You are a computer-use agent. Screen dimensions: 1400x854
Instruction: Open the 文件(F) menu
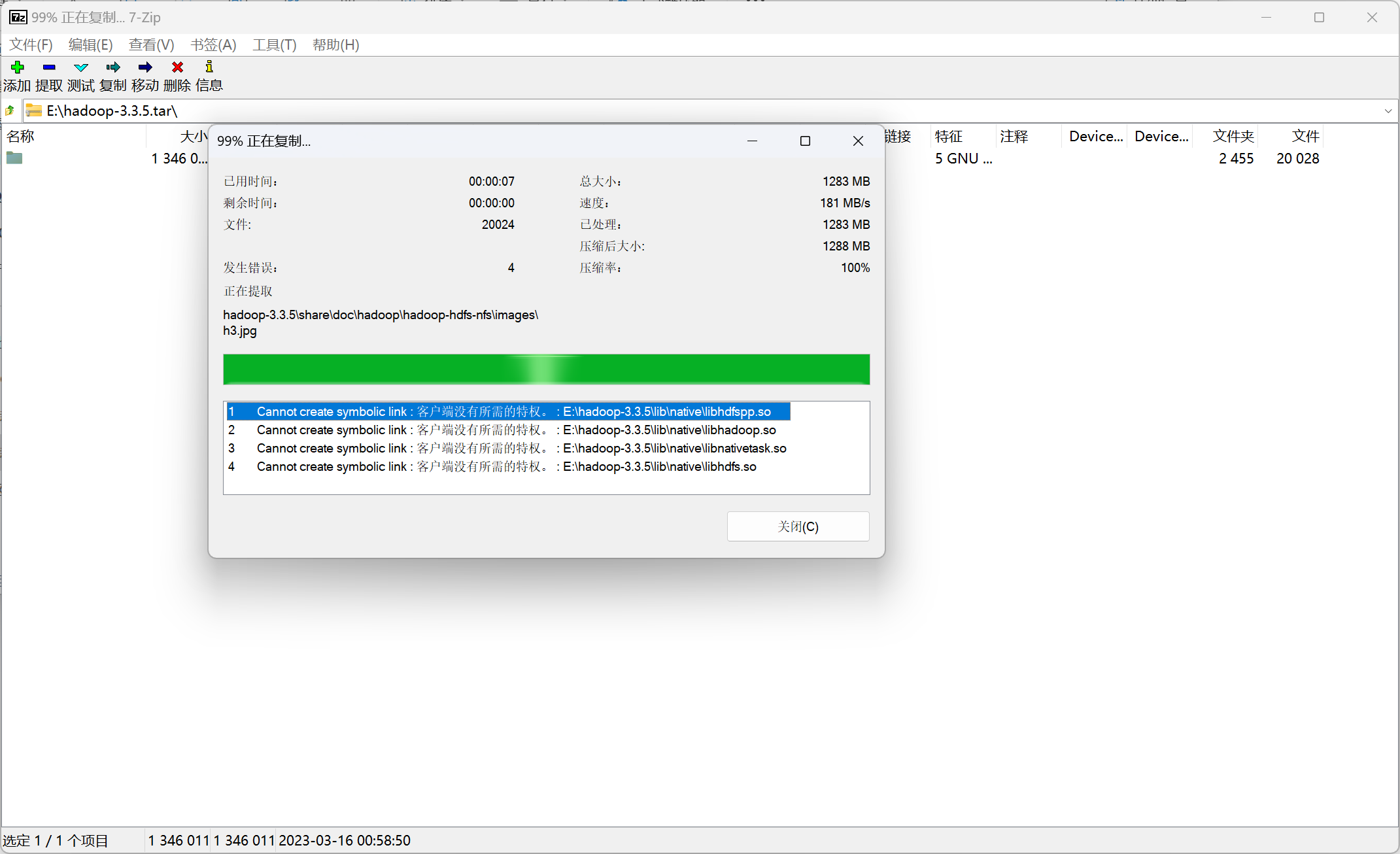click(x=31, y=44)
